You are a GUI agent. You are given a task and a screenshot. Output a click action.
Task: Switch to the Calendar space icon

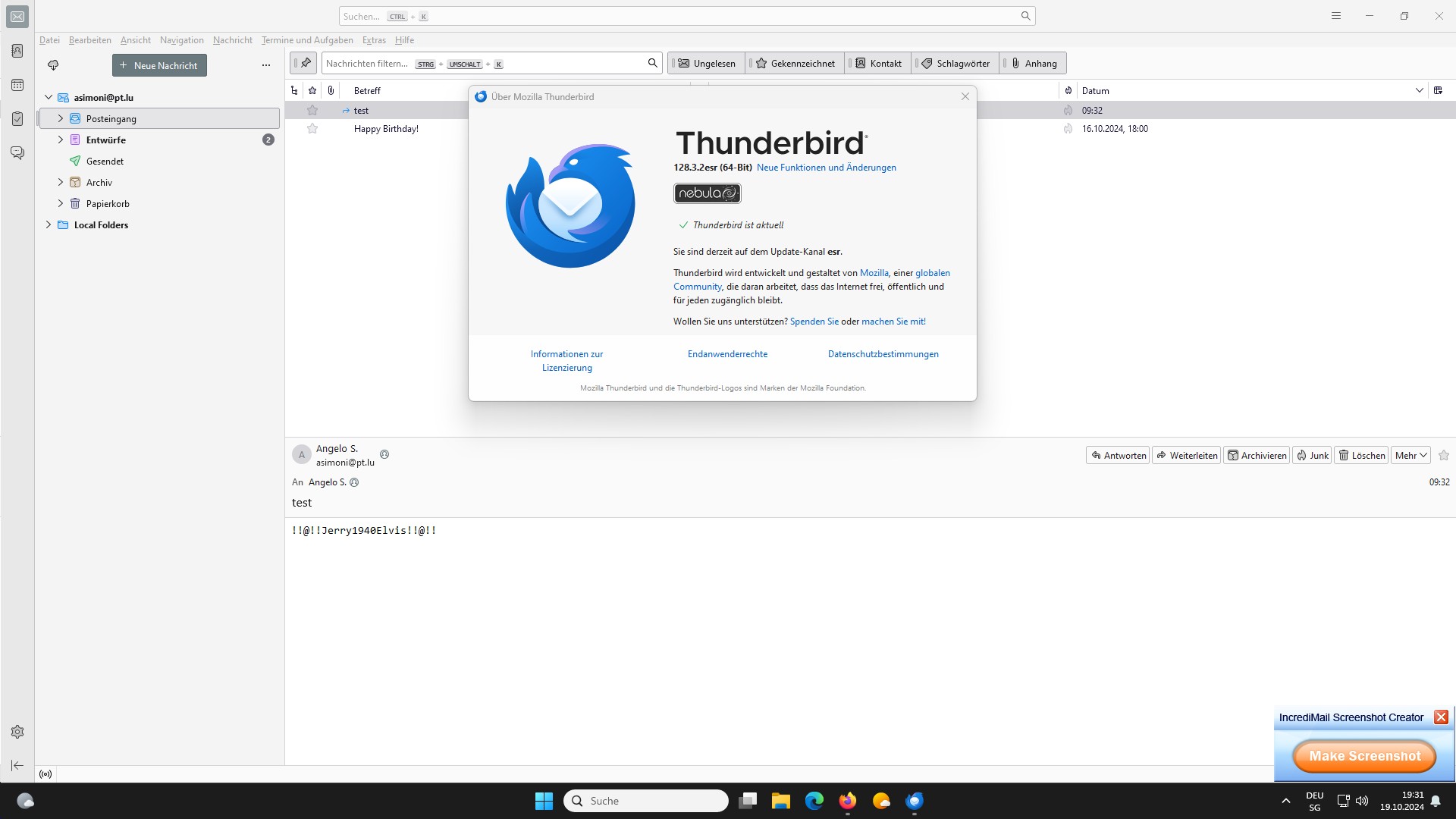point(17,85)
